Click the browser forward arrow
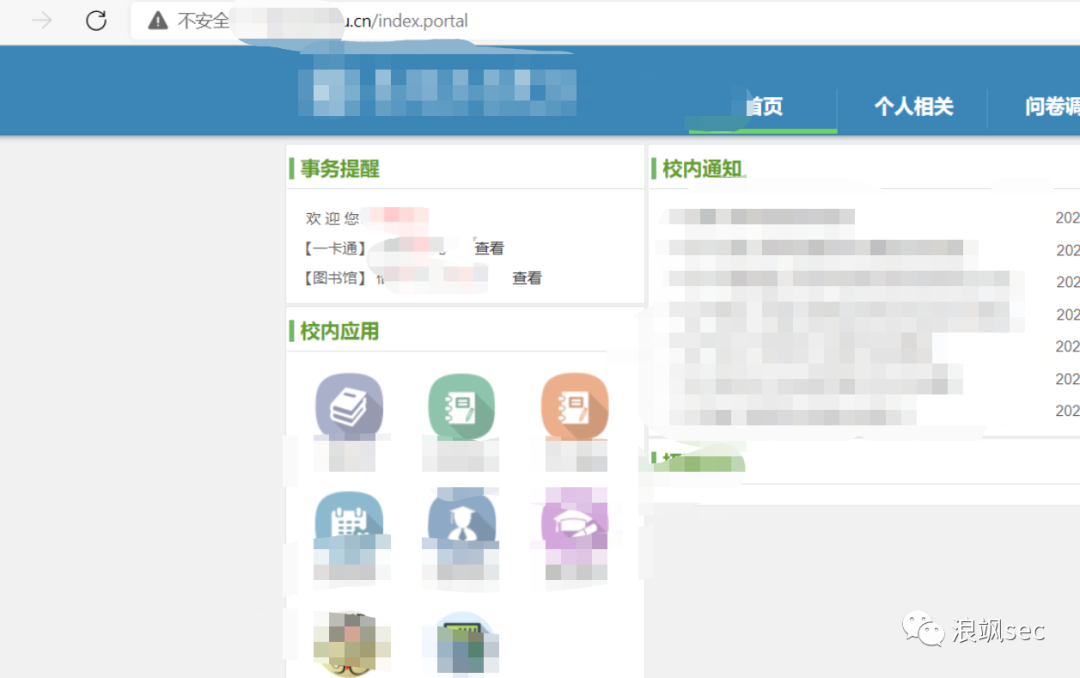Viewport: 1080px width, 678px height. 42,21
